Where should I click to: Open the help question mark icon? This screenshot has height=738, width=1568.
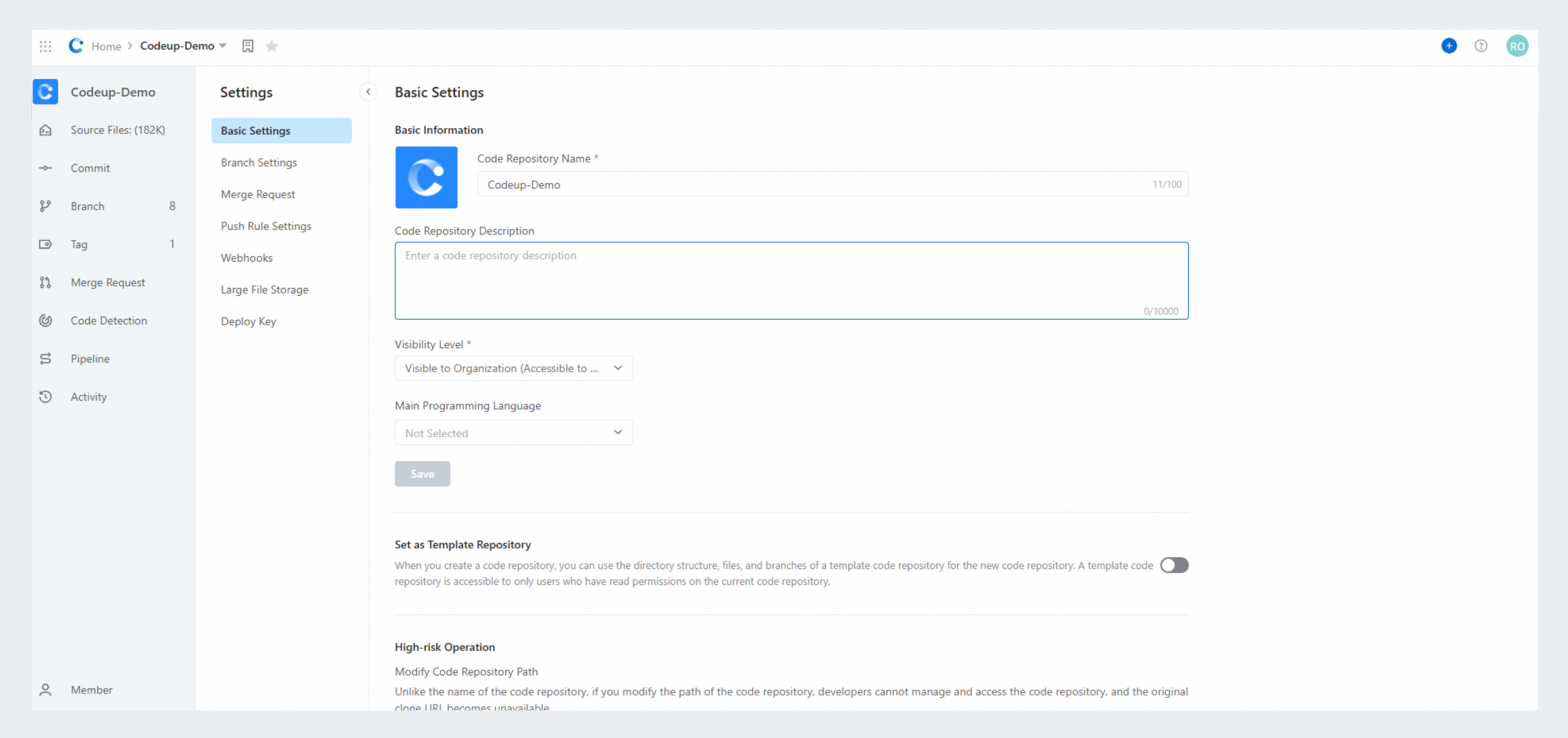point(1480,46)
